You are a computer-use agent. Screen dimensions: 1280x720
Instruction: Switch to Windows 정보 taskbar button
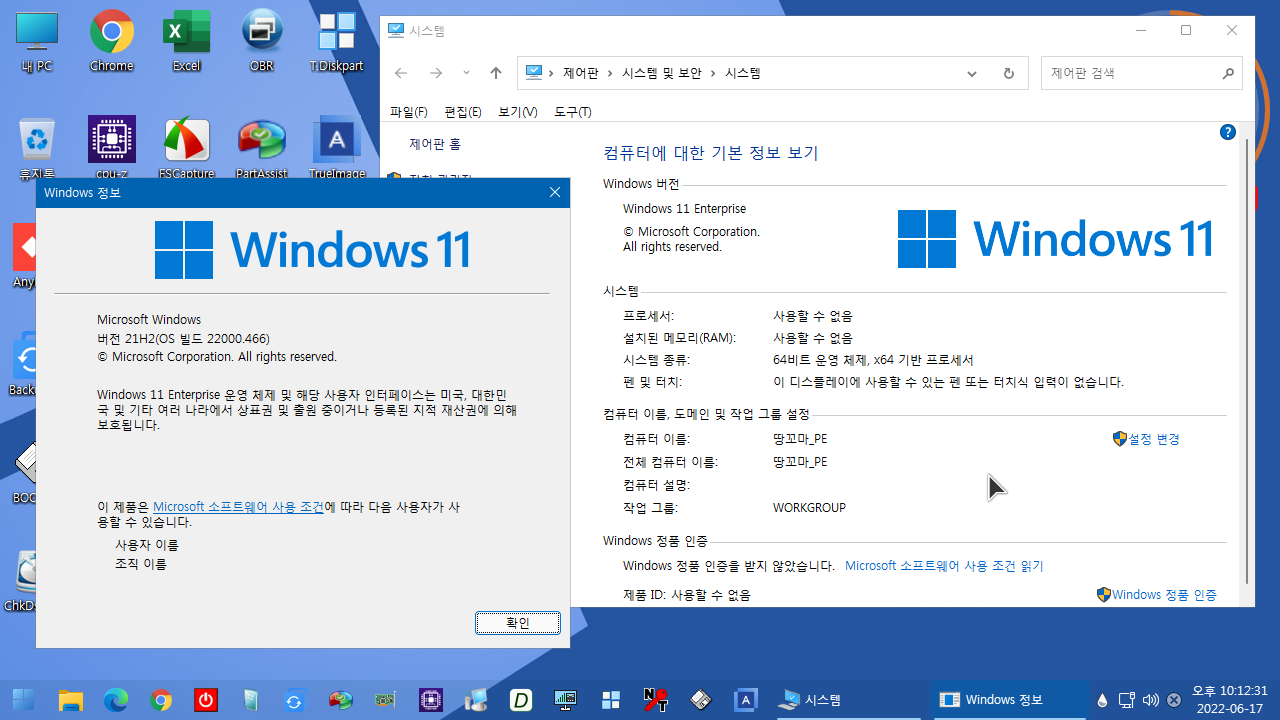click(1011, 700)
